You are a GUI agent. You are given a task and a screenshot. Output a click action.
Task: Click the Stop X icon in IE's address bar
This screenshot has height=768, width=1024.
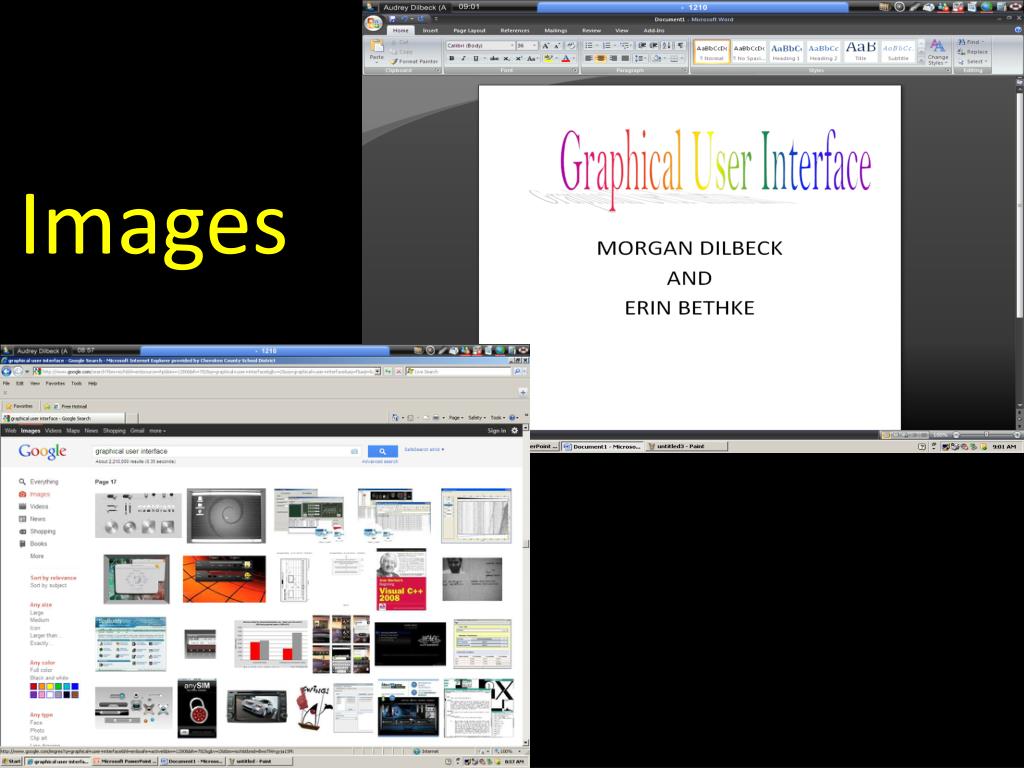click(x=398, y=371)
